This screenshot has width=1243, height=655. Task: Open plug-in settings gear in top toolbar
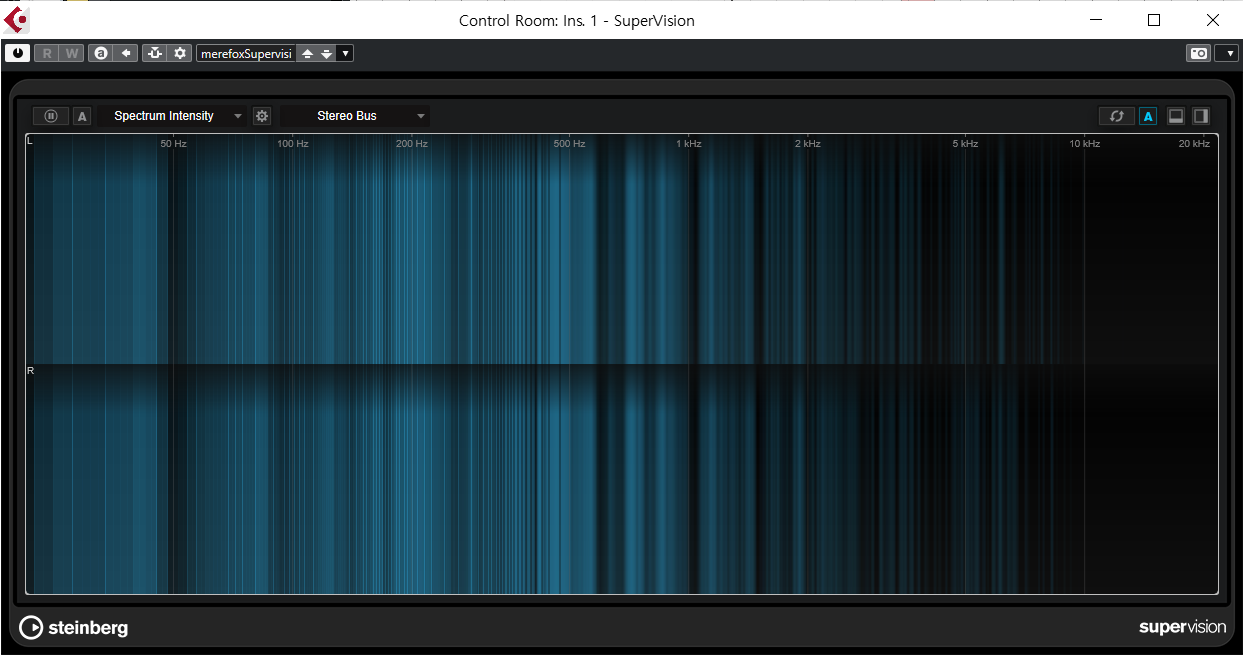tap(180, 53)
